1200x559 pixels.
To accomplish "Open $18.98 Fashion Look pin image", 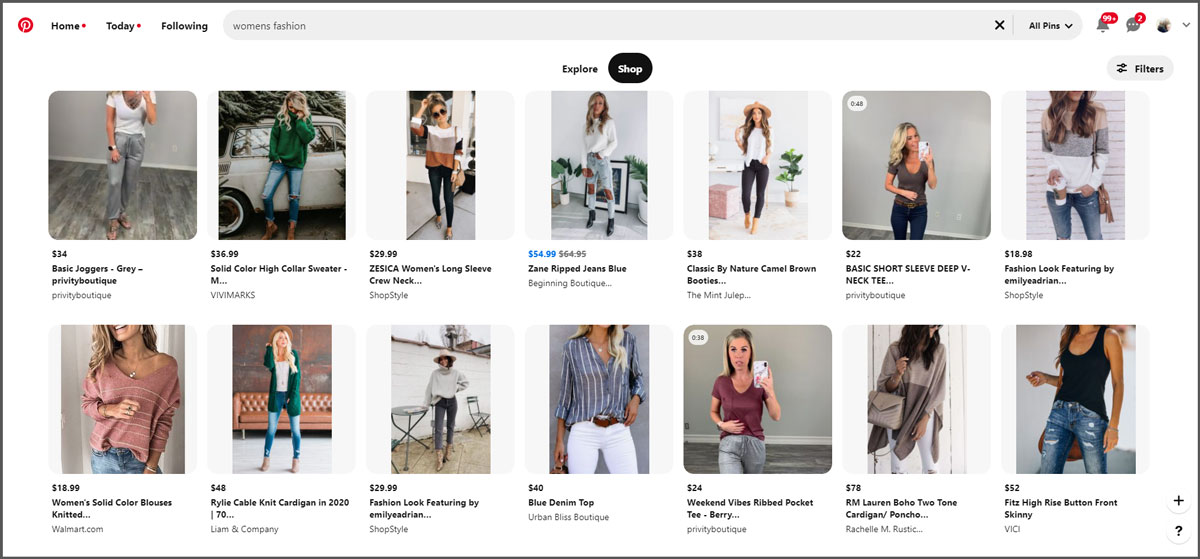I will pyautogui.click(x=1075, y=165).
